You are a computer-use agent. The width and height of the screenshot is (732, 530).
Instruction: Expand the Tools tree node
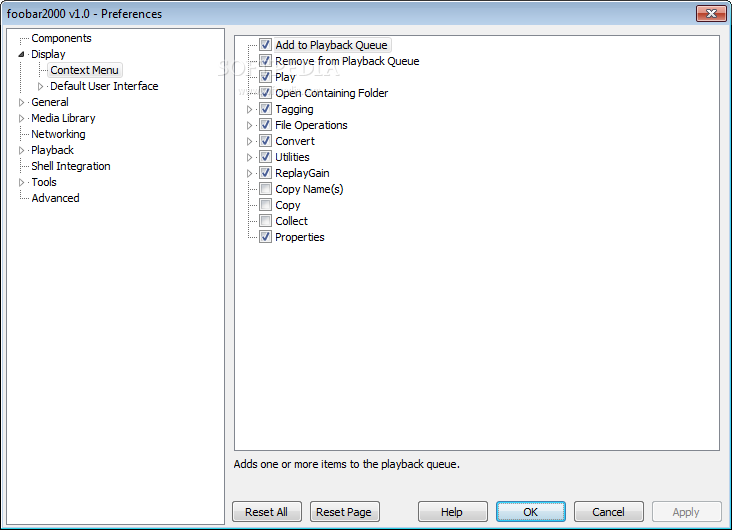click(21, 182)
